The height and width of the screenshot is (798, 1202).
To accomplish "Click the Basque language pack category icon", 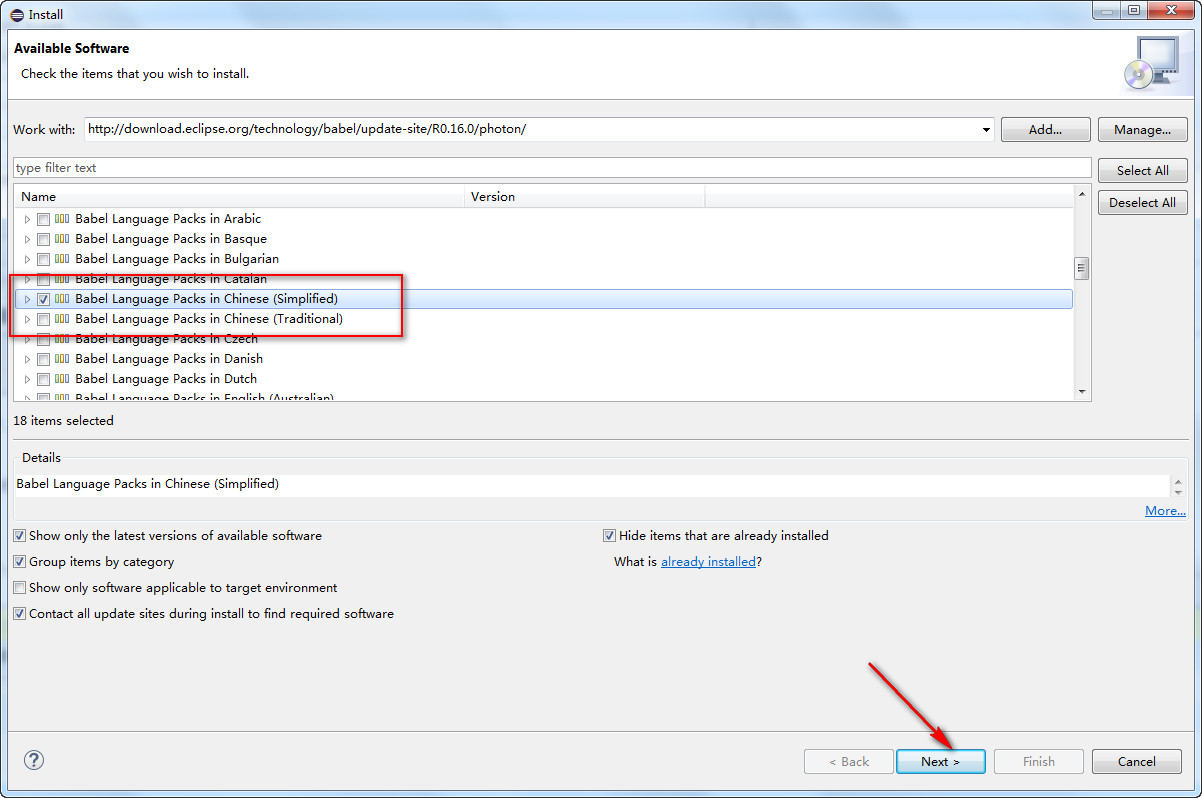I will pos(62,239).
